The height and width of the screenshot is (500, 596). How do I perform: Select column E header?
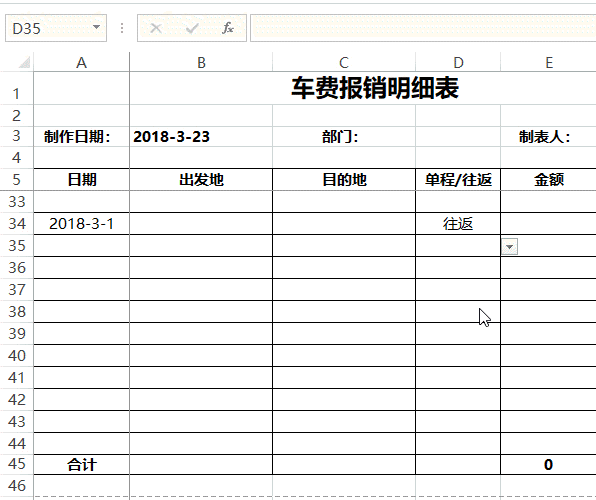(548, 62)
